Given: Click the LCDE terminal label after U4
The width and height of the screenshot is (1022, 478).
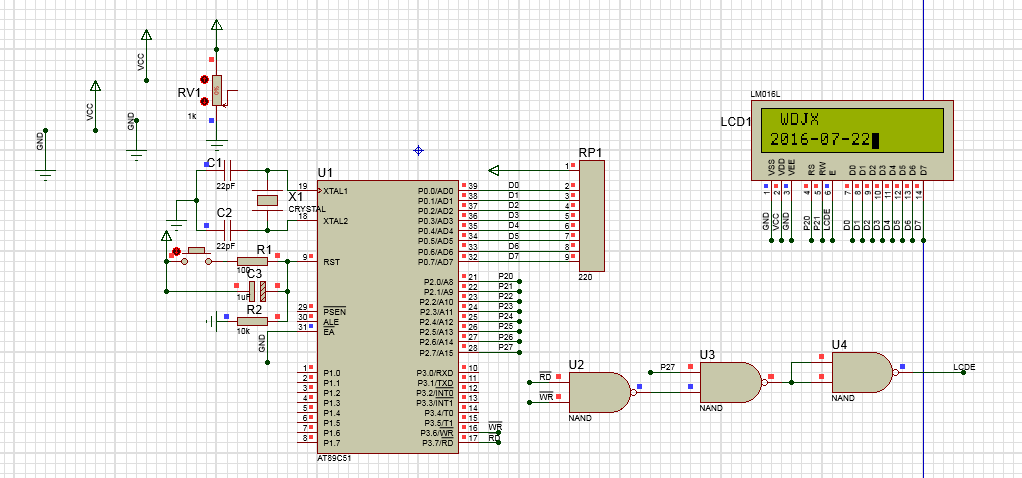Looking at the screenshot, I should click(x=964, y=367).
